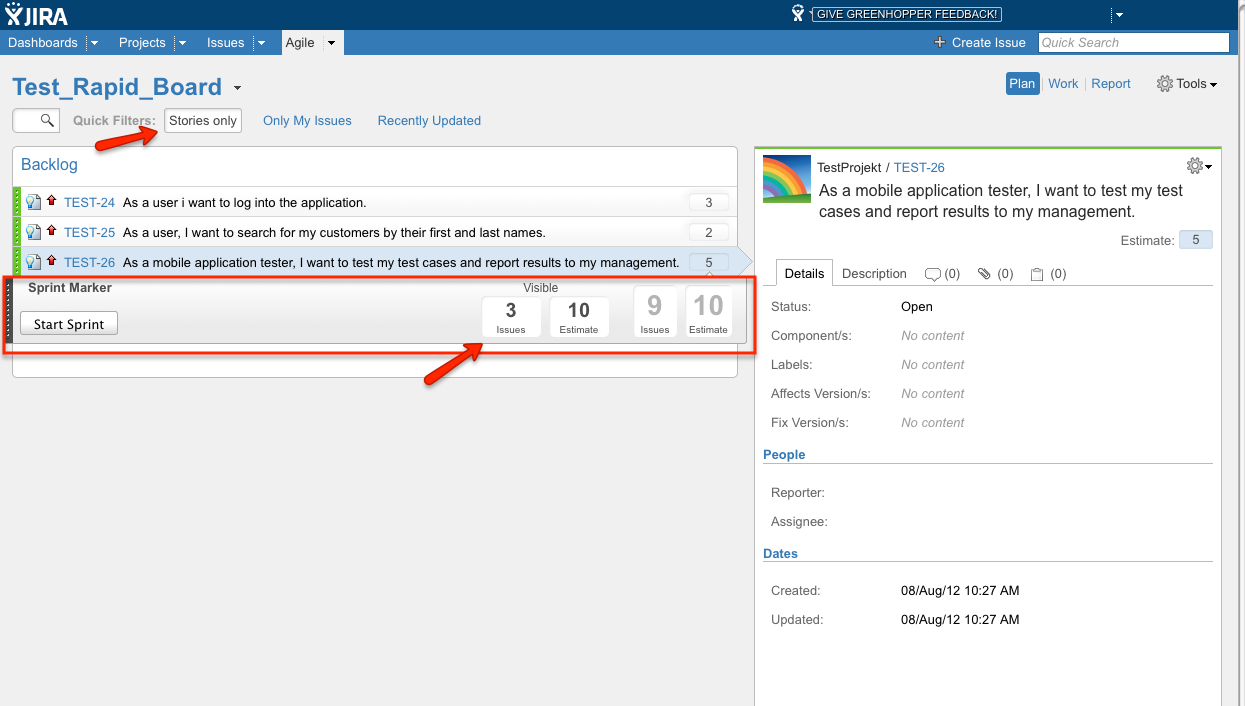Click the Status value 'Open'
Screen dimensions: 1245x706
click(x=917, y=307)
